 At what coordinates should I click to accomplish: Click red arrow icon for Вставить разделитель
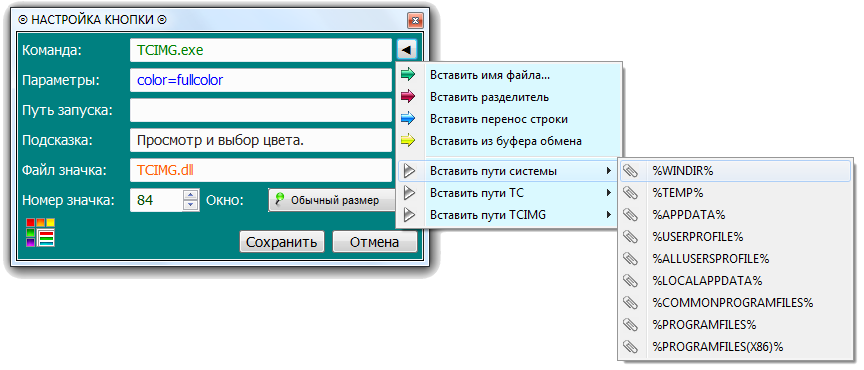(x=408, y=97)
